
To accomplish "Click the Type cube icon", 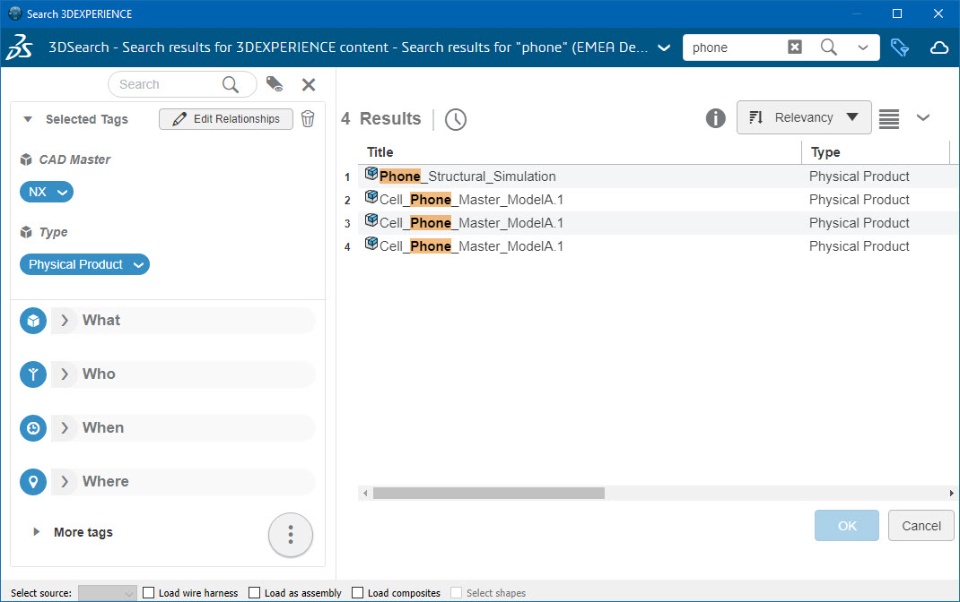I will click(x=26, y=232).
